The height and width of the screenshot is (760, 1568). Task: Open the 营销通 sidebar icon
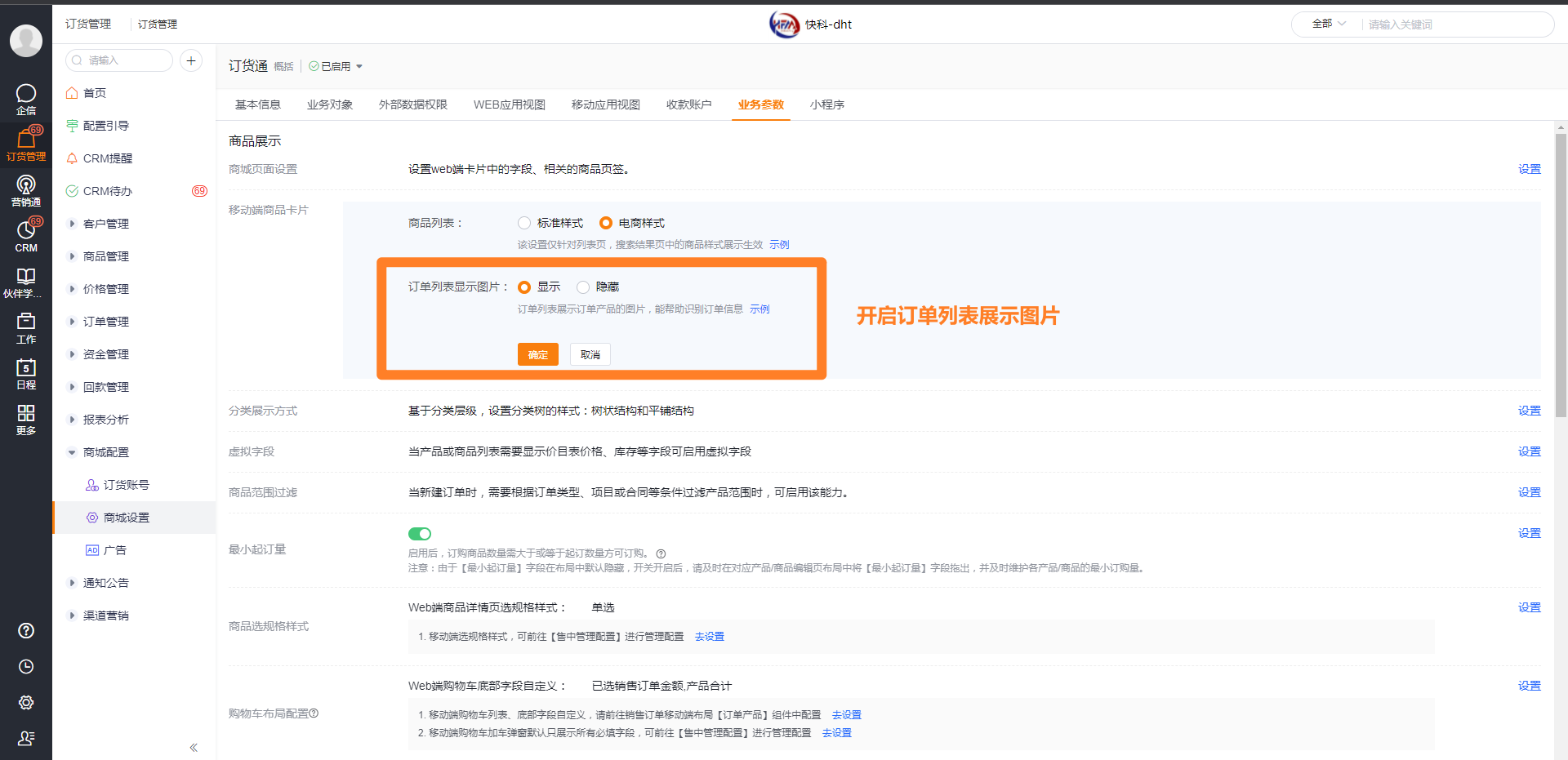click(x=26, y=191)
